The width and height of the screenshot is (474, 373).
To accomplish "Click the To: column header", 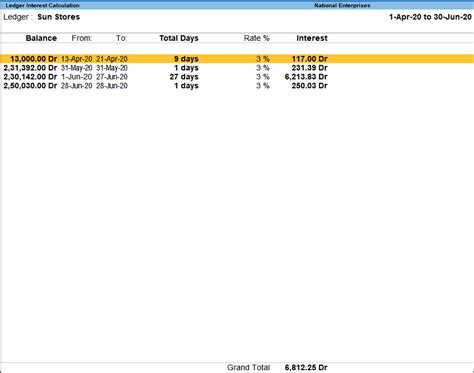I will (122, 38).
